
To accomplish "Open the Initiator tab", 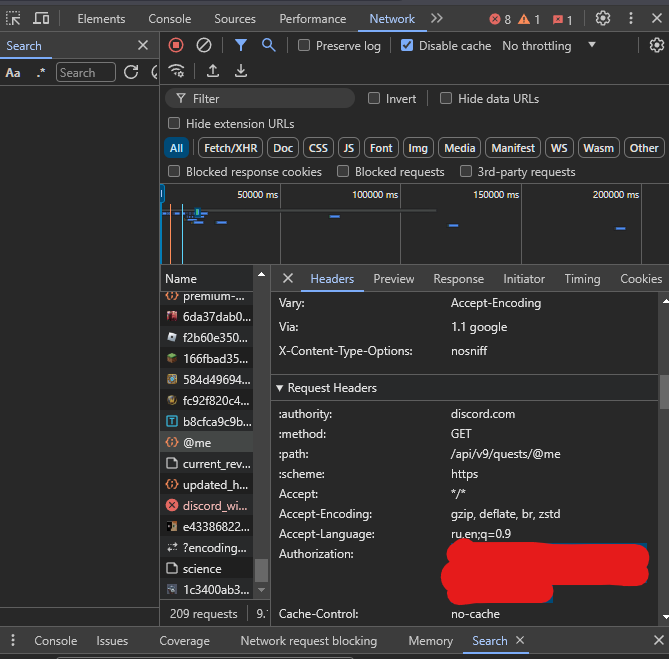I will 524,279.
